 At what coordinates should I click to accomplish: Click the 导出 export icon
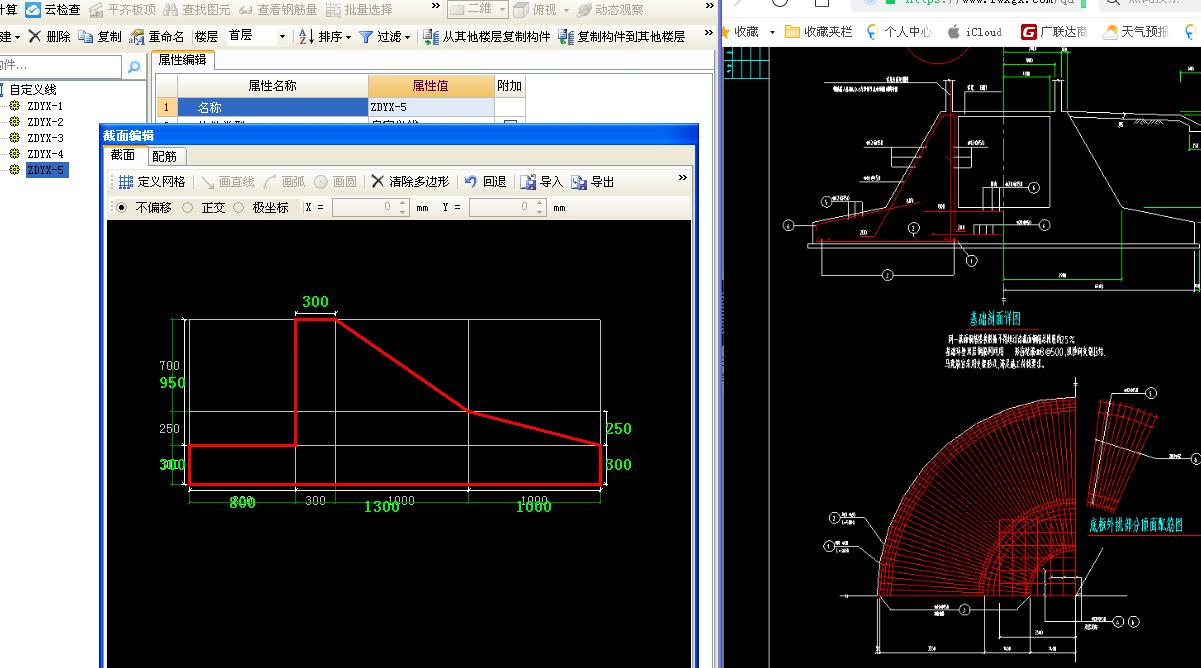click(x=579, y=182)
